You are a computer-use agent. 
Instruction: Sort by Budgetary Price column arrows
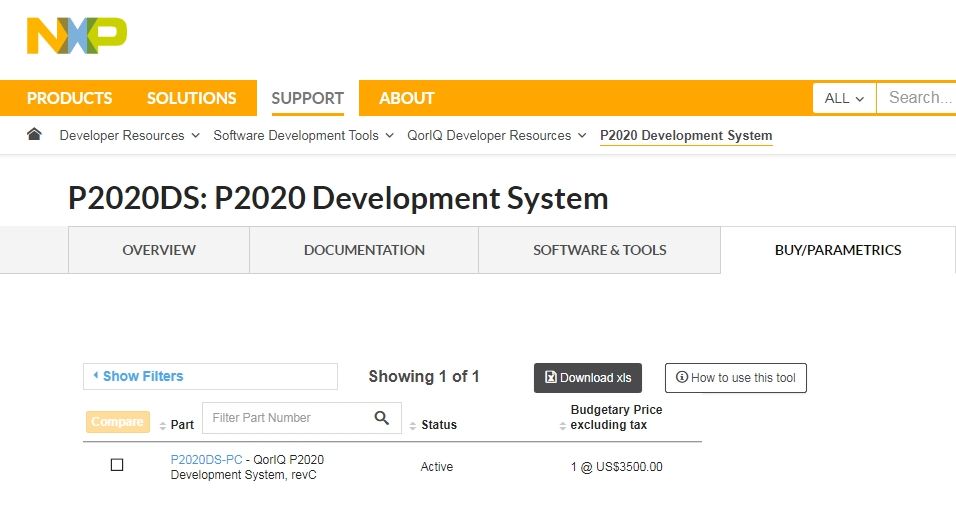(x=563, y=426)
